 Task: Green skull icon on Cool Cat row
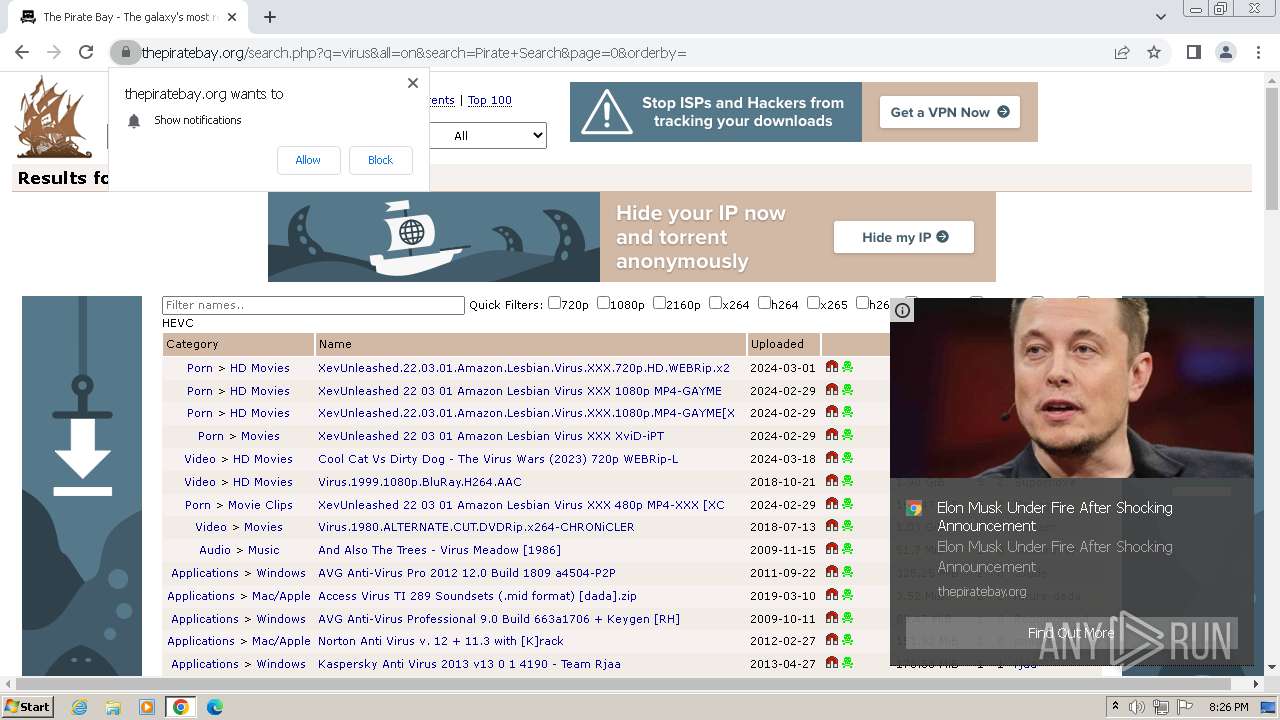coord(847,458)
